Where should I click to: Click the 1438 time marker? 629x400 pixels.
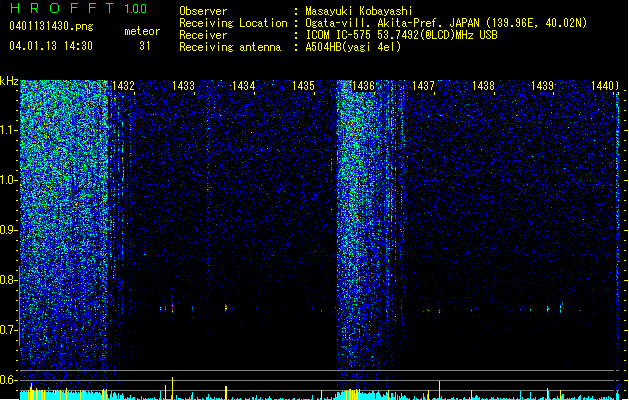click(483, 86)
